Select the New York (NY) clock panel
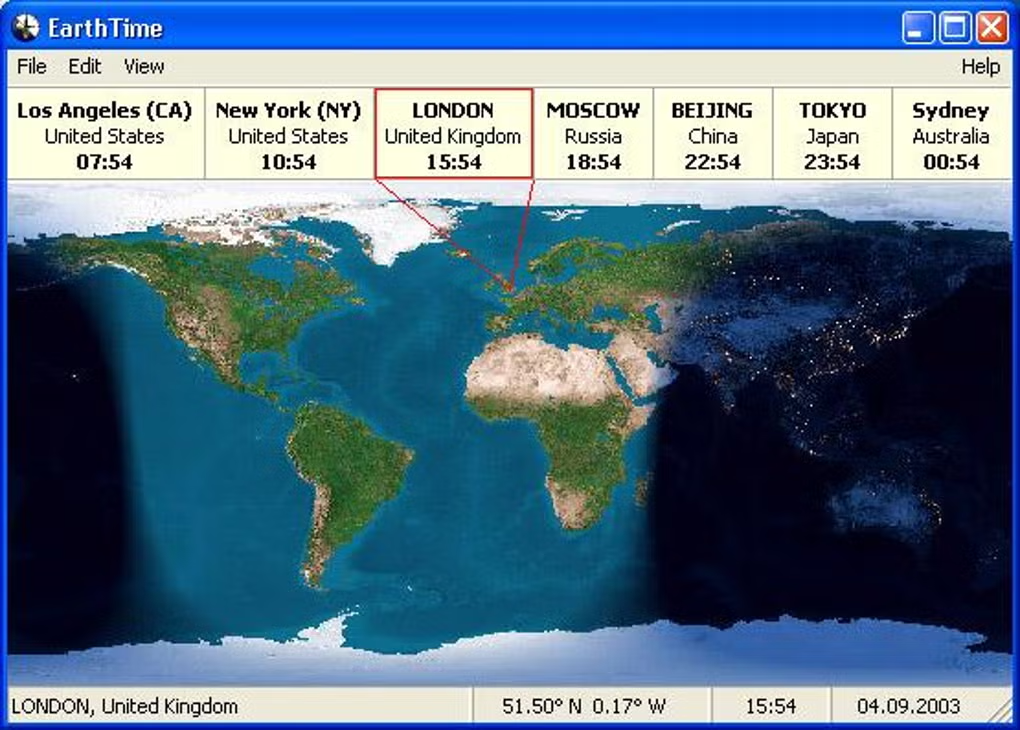The width and height of the screenshot is (1020, 730). pos(289,134)
